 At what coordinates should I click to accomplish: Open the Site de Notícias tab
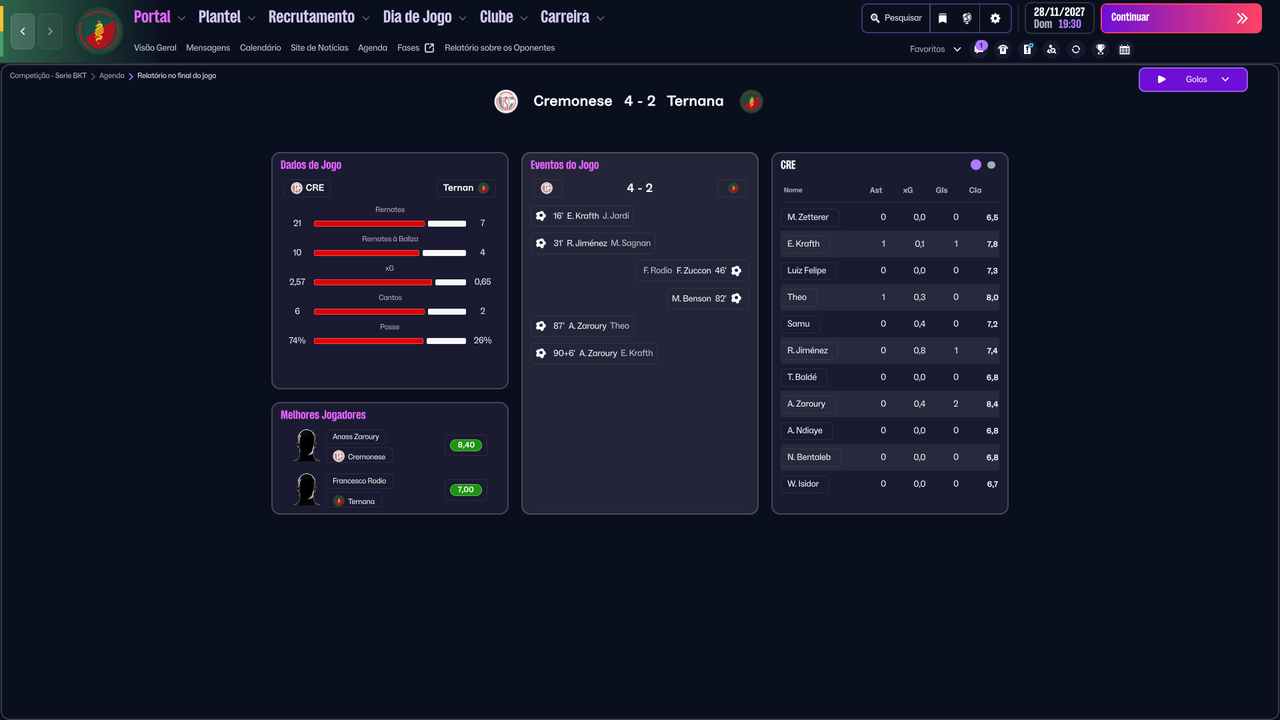(x=320, y=48)
